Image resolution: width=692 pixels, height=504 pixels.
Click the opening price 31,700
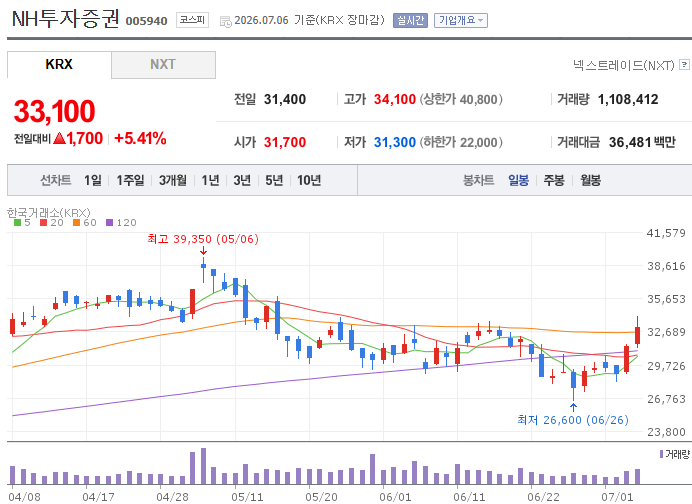(285, 142)
